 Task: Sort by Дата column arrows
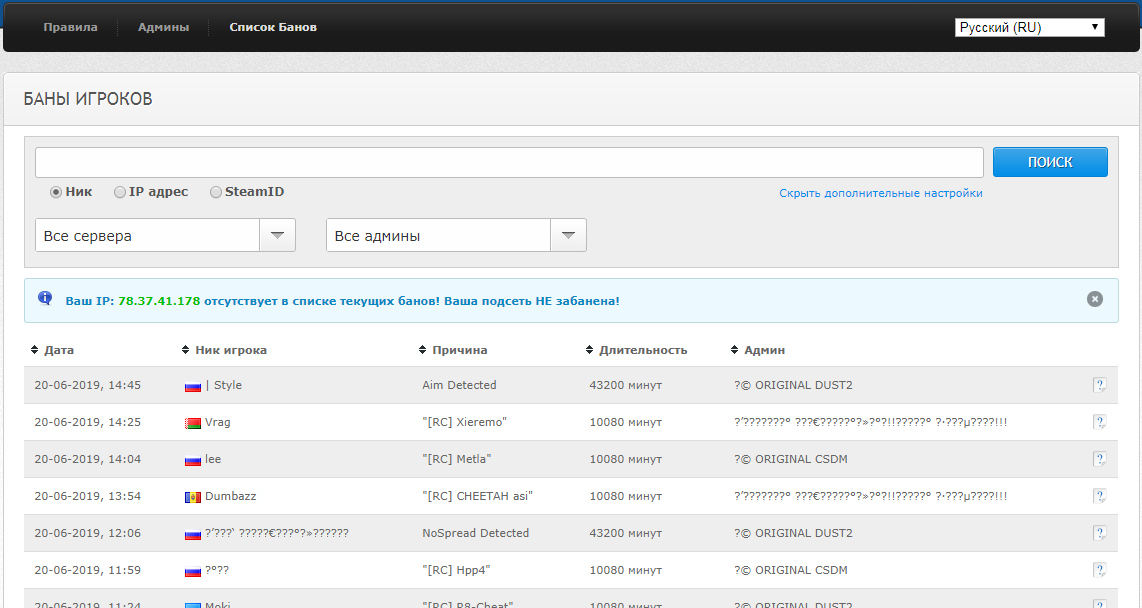click(34, 350)
